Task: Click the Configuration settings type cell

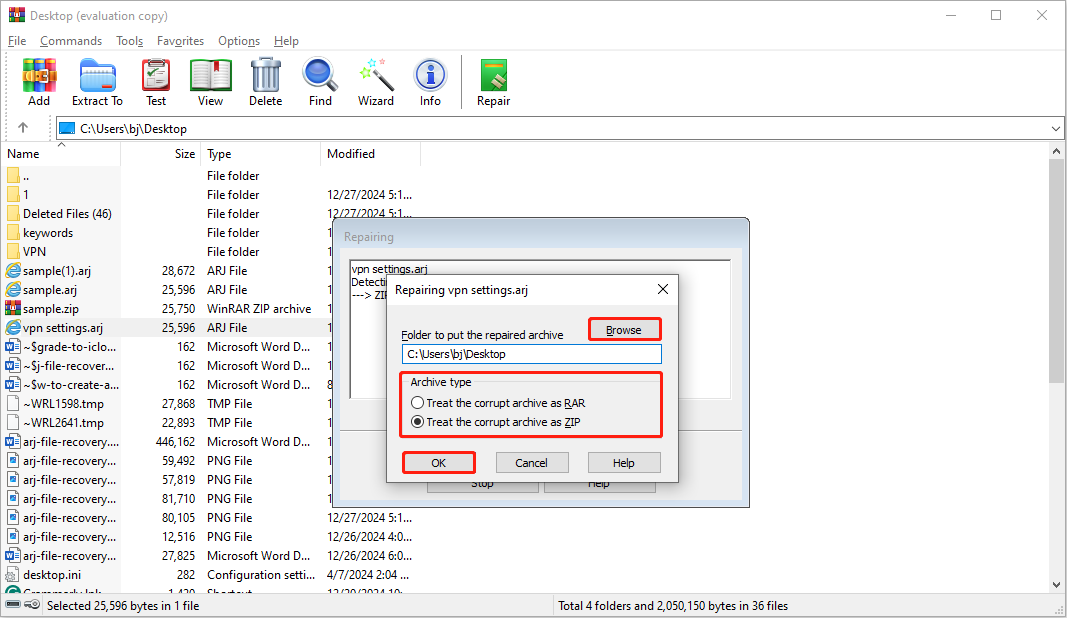Action: 261,574
